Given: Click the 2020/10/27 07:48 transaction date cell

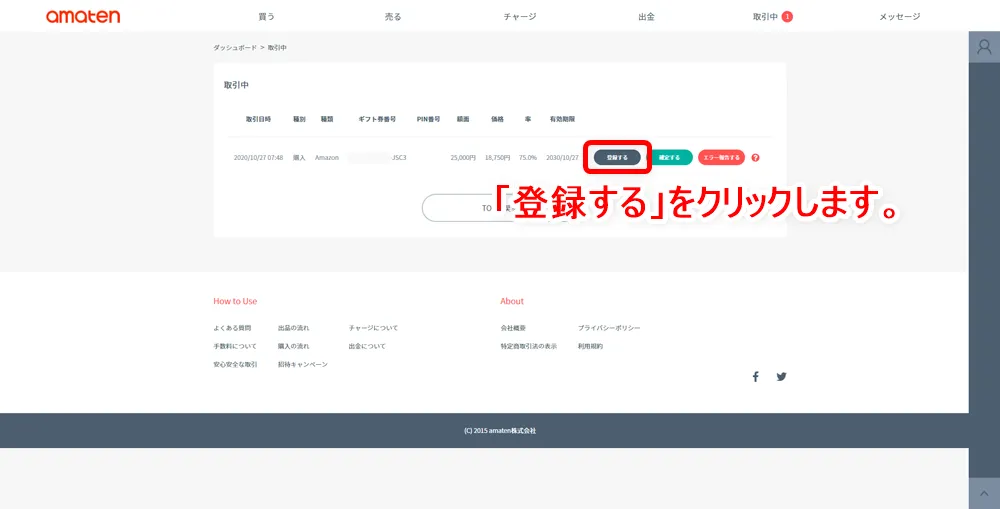Looking at the screenshot, I should pyautogui.click(x=258, y=158).
